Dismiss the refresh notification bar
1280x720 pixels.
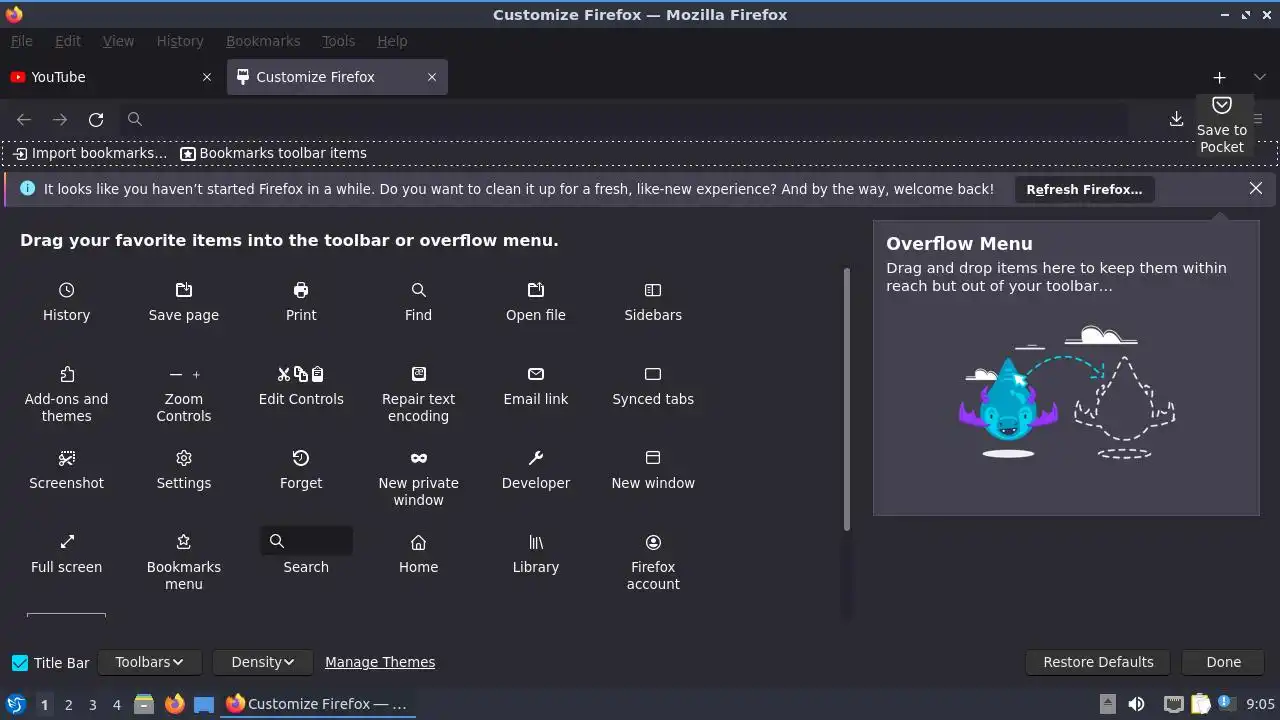pos(1256,188)
